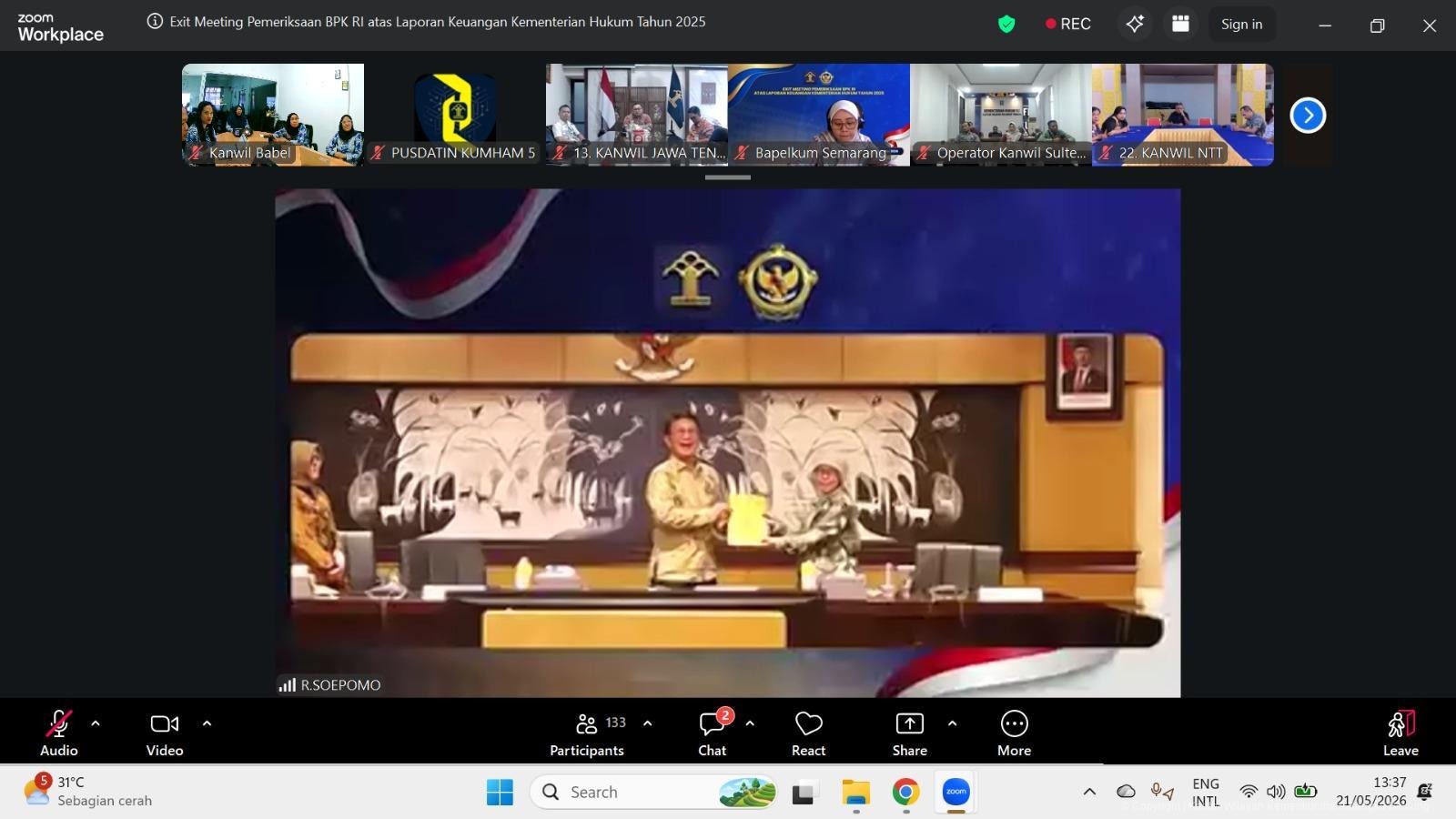Open Google Chrome from the taskbar
Viewport: 1456px width, 819px height.
905,793
